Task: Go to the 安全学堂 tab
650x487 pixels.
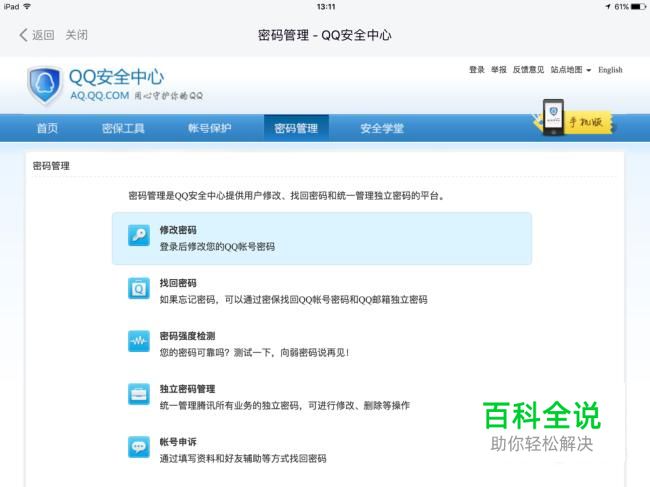Action: [382, 128]
